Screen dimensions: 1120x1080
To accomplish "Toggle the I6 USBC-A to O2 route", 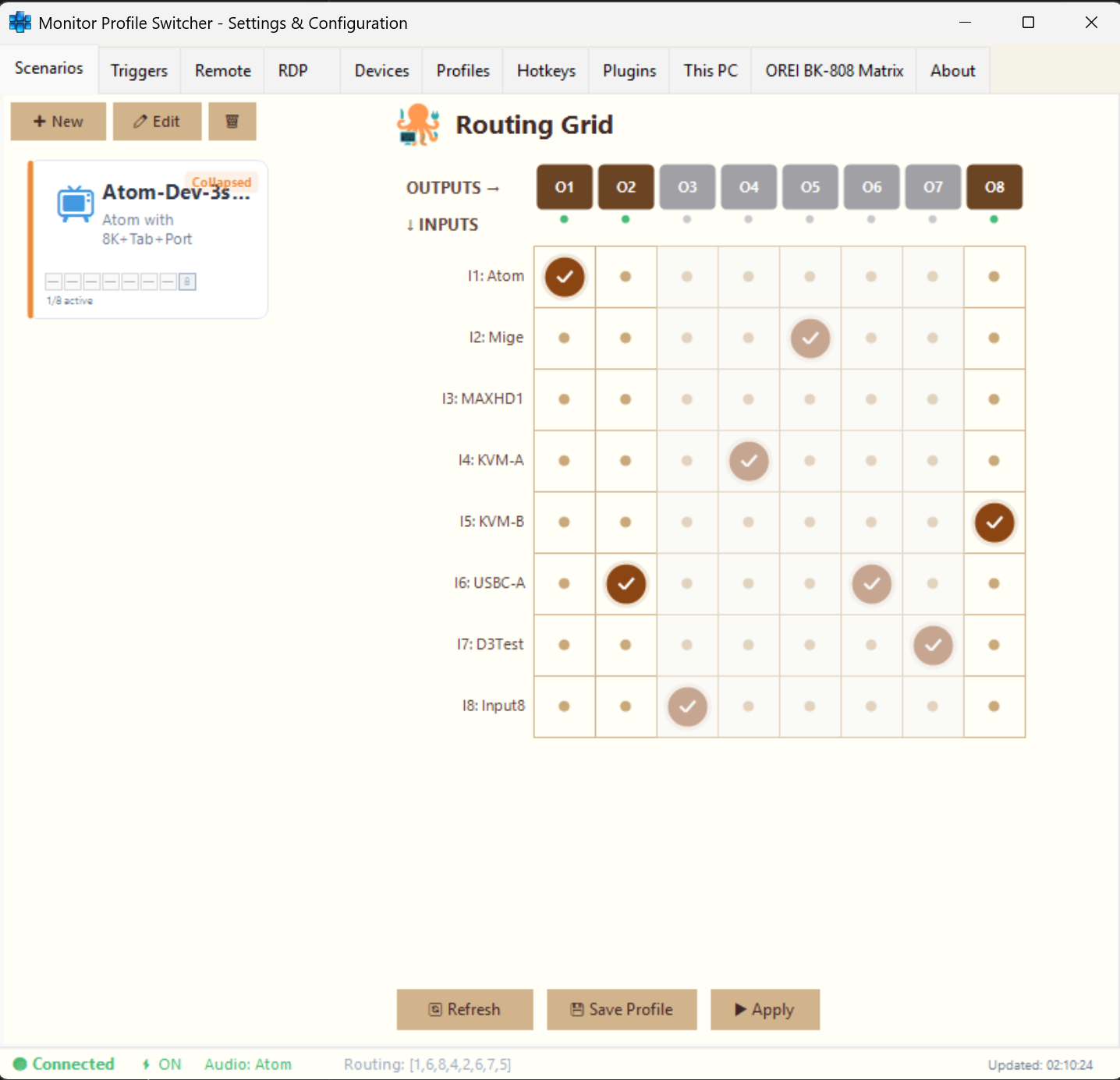I will 626,583.
